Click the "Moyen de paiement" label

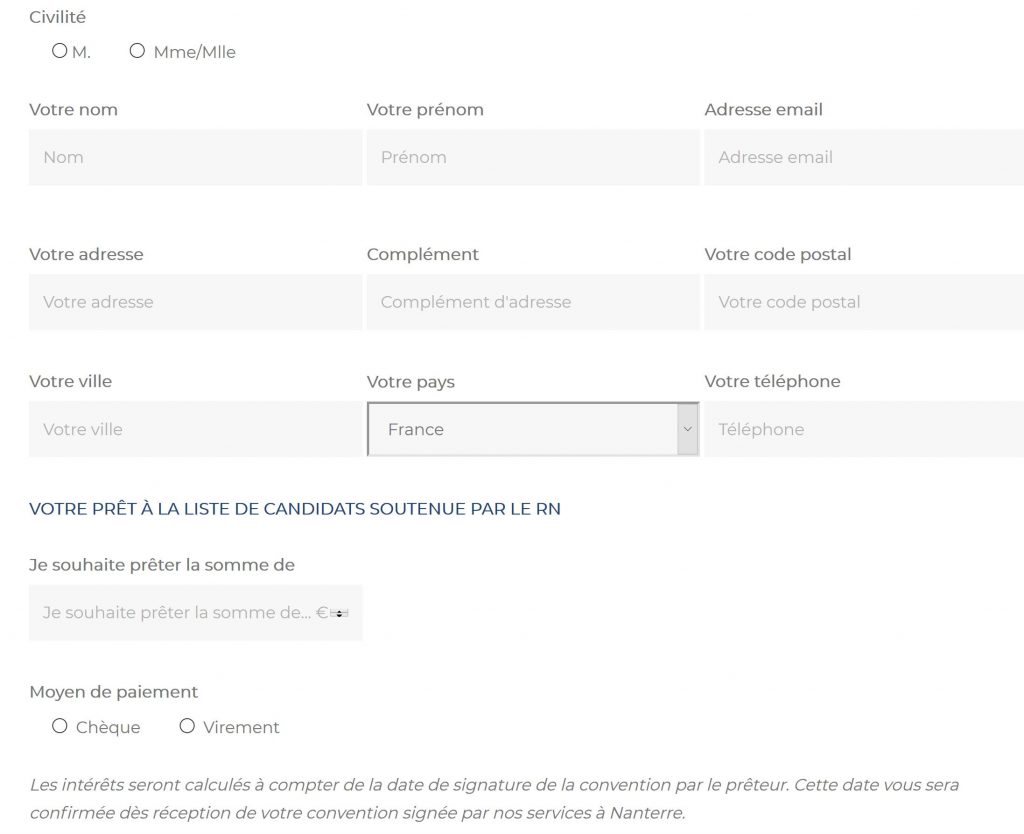tap(113, 691)
